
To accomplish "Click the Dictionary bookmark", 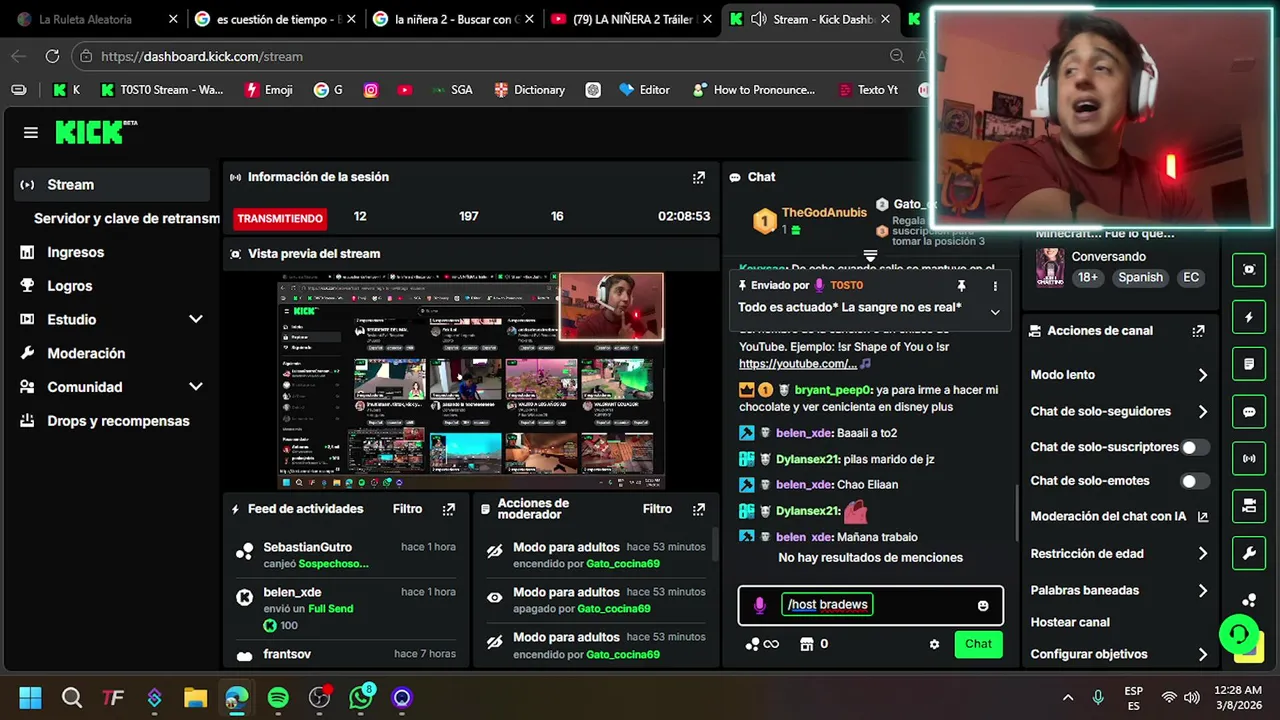I will click(x=529, y=90).
